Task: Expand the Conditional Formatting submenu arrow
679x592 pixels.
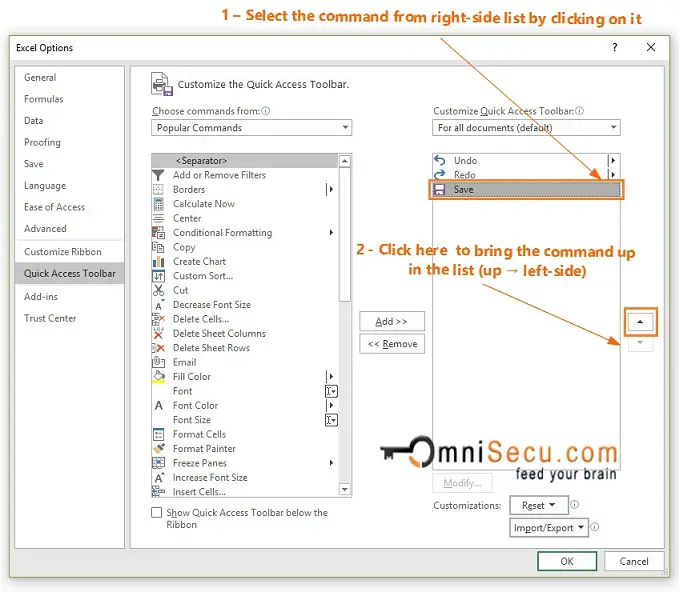Action: pos(331,233)
